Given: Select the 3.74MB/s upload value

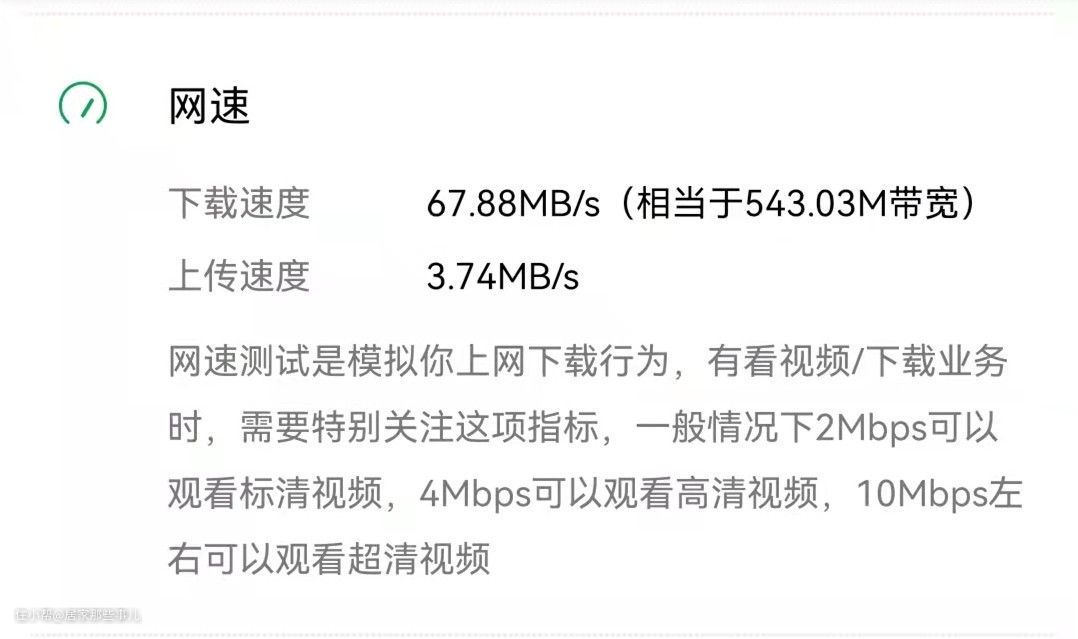Looking at the screenshot, I should [503, 277].
